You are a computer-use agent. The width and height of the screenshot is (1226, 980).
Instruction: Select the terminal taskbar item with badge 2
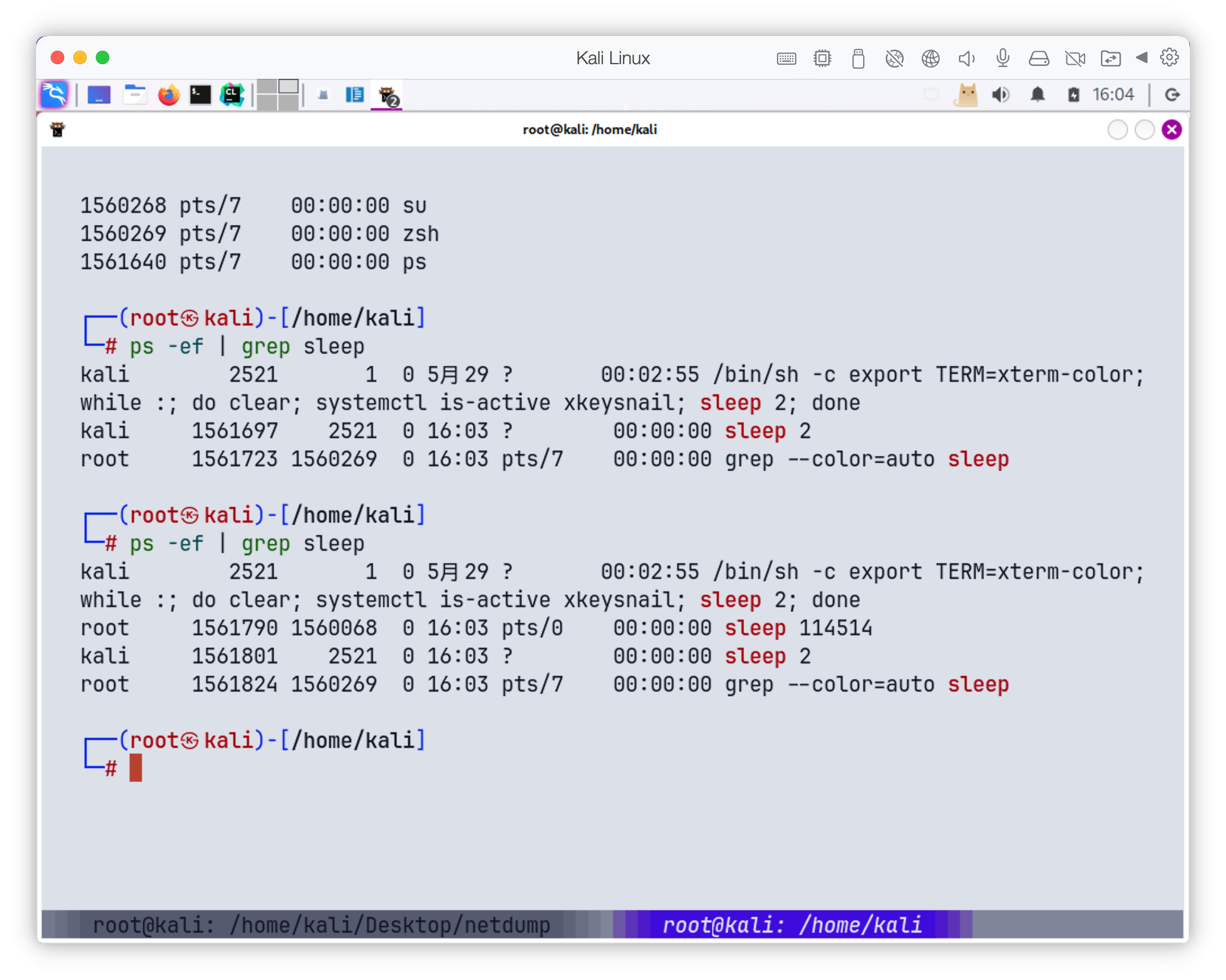(x=388, y=96)
